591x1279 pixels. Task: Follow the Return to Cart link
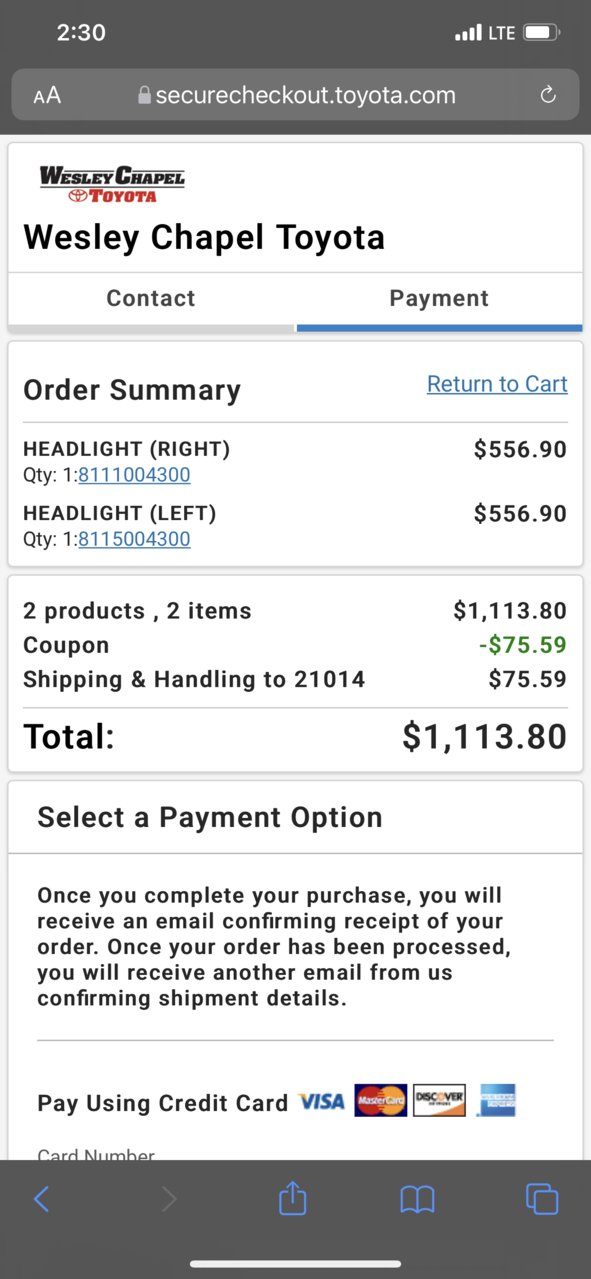(x=497, y=384)
